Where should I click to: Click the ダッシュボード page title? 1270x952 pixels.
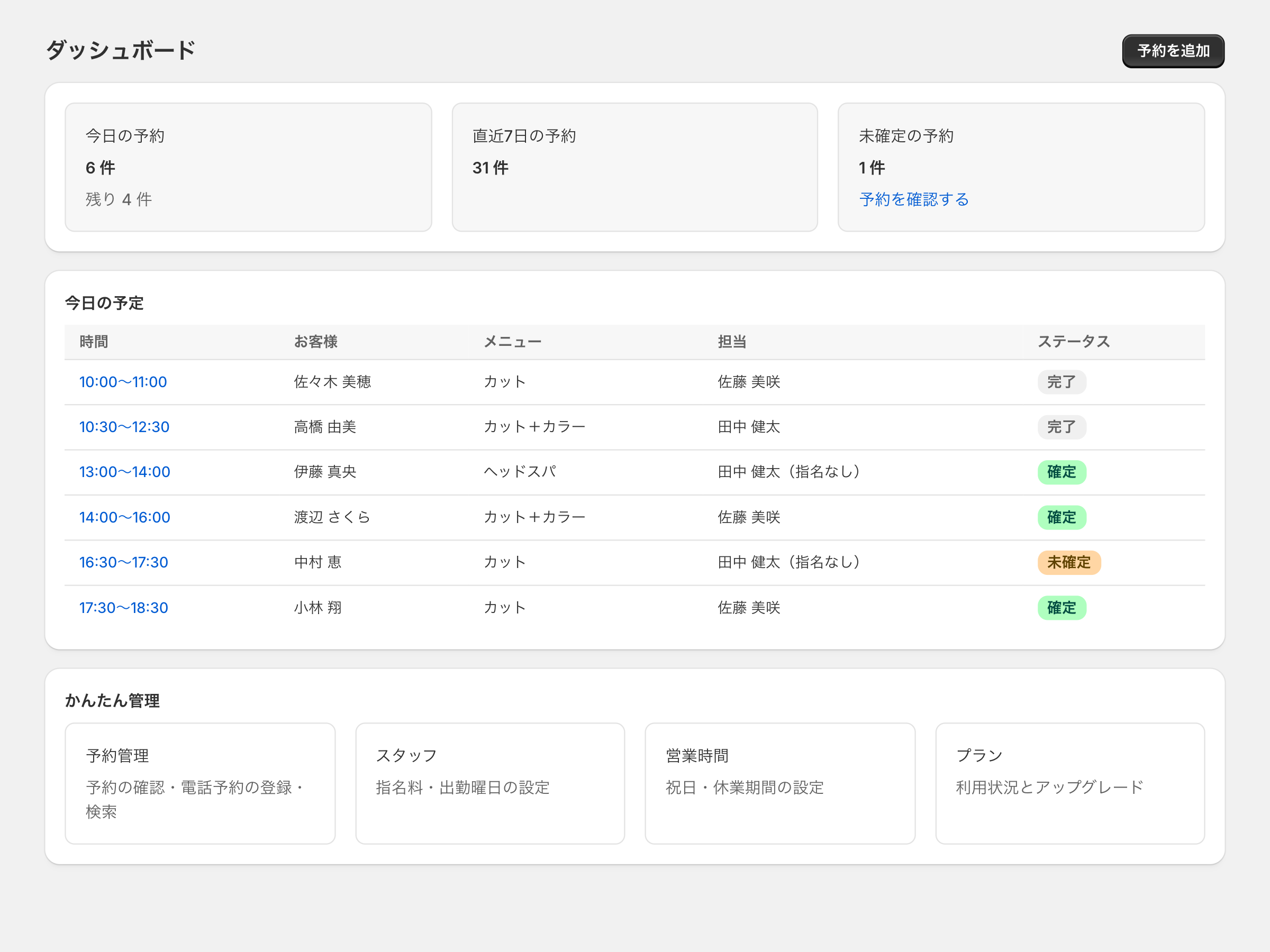[121, 50]
